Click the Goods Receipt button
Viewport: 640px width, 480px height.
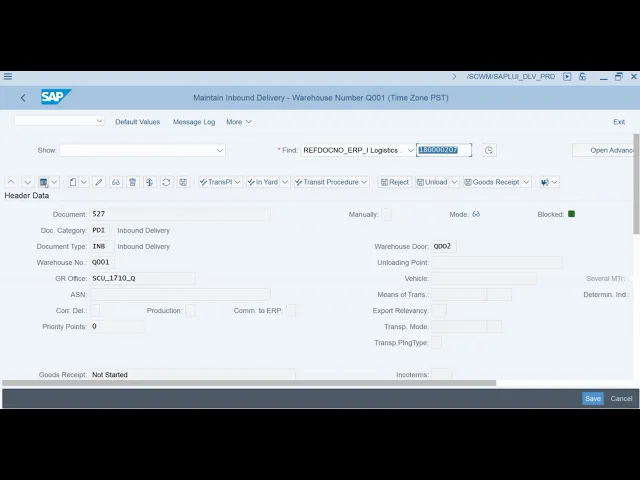coord(492,182)
